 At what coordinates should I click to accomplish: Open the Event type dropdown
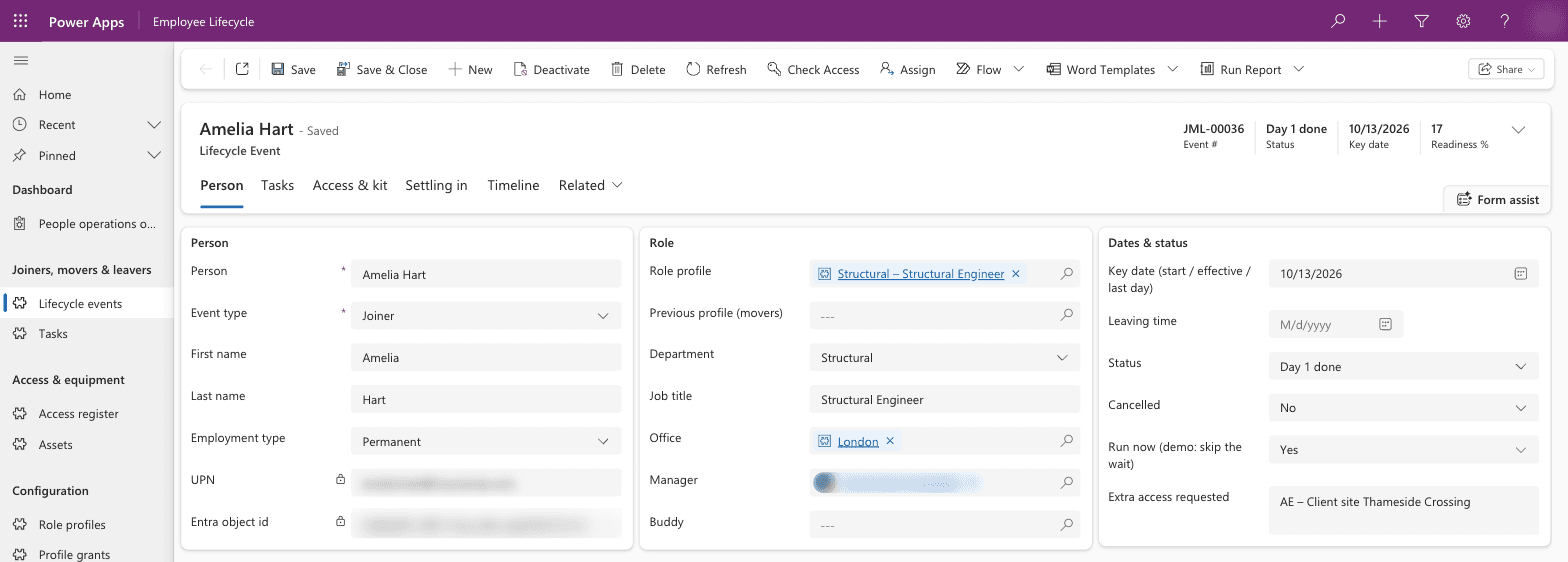[486, 316]
